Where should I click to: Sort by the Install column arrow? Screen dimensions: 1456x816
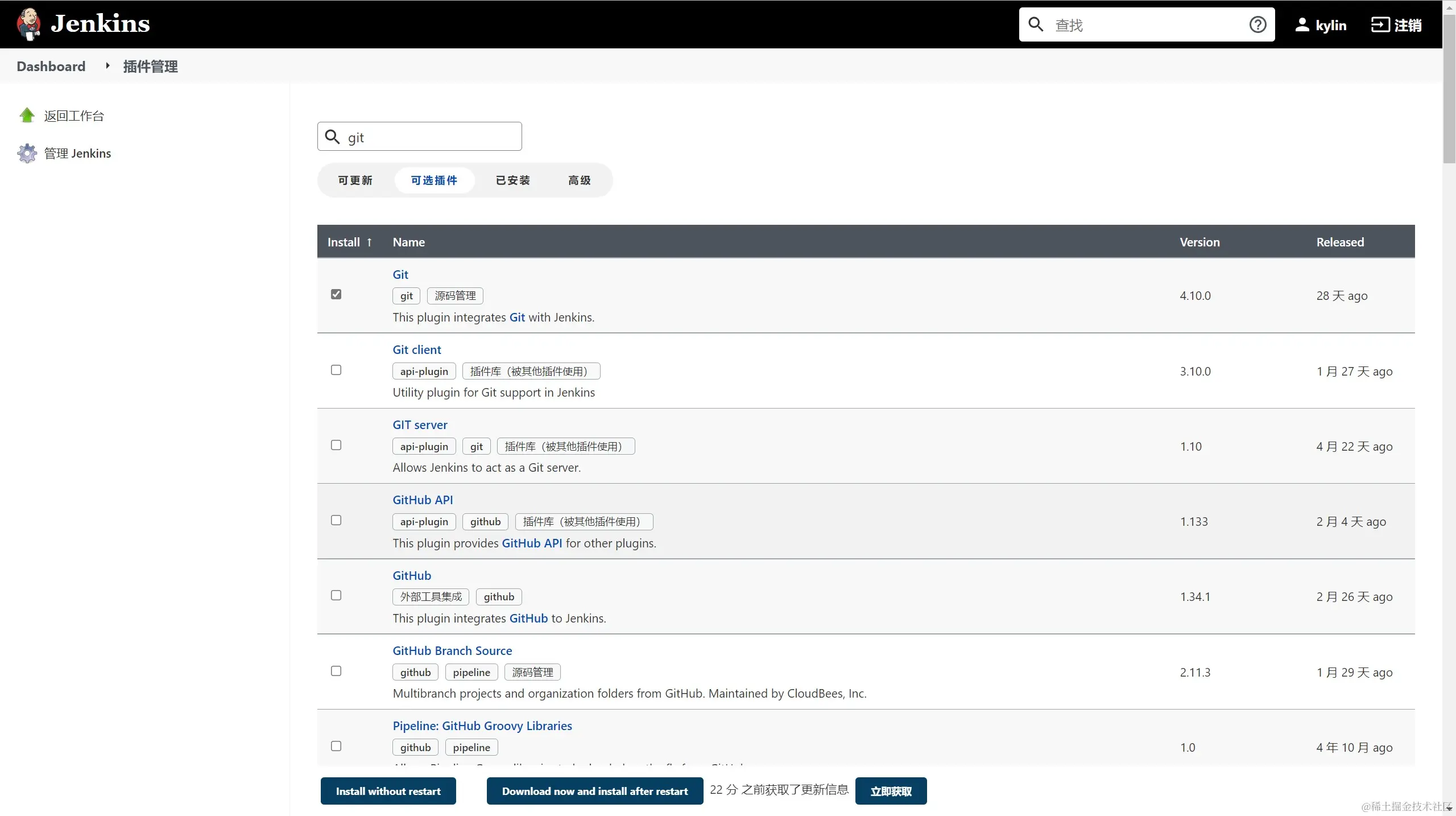pos(369,242)
